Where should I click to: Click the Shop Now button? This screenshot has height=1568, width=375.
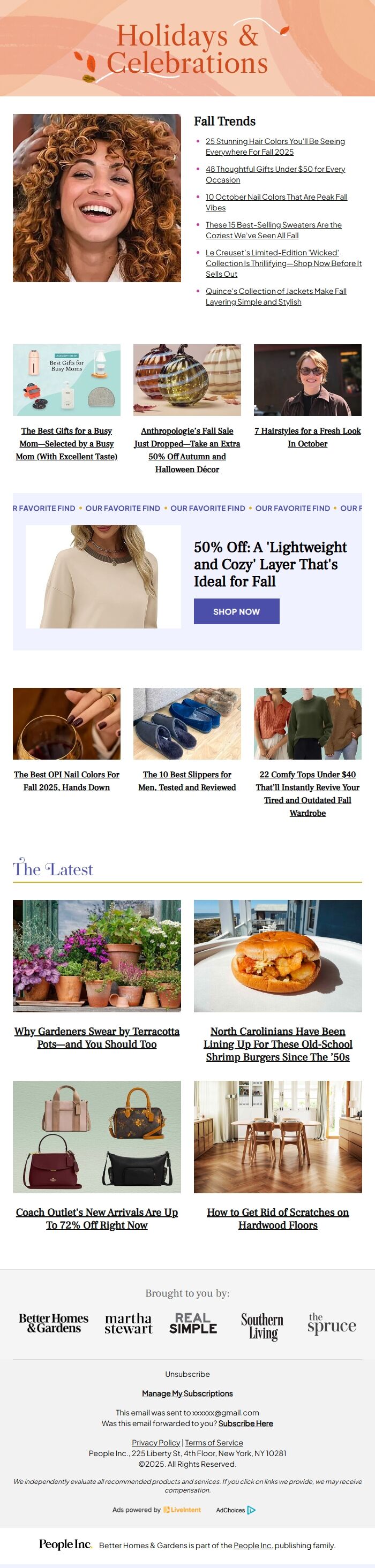tap(236, 611)
